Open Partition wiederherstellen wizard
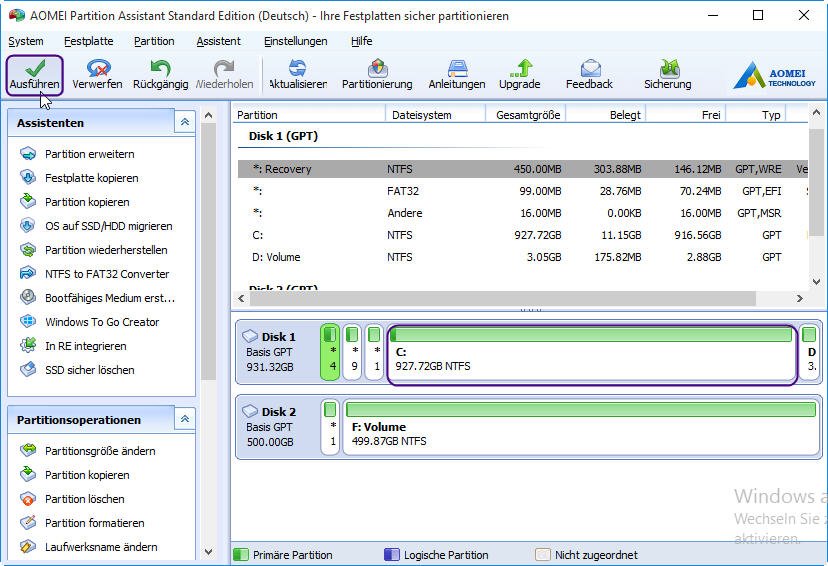Screen dimensions: 828x566 point(93,250)
